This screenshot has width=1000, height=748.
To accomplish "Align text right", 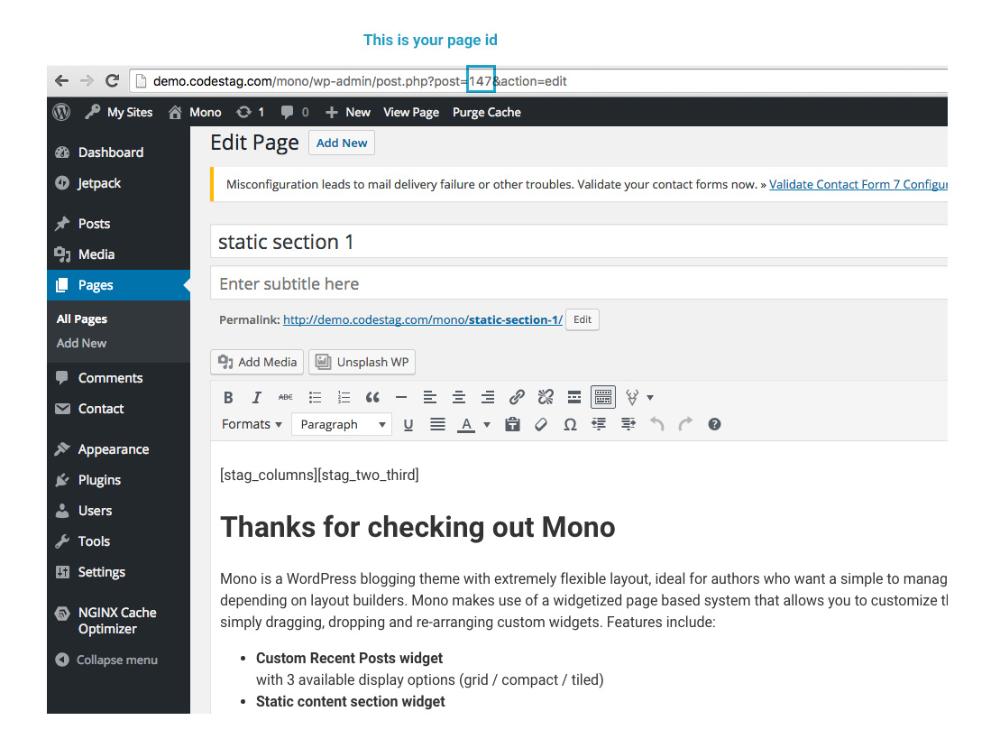I will click(487, 398).
